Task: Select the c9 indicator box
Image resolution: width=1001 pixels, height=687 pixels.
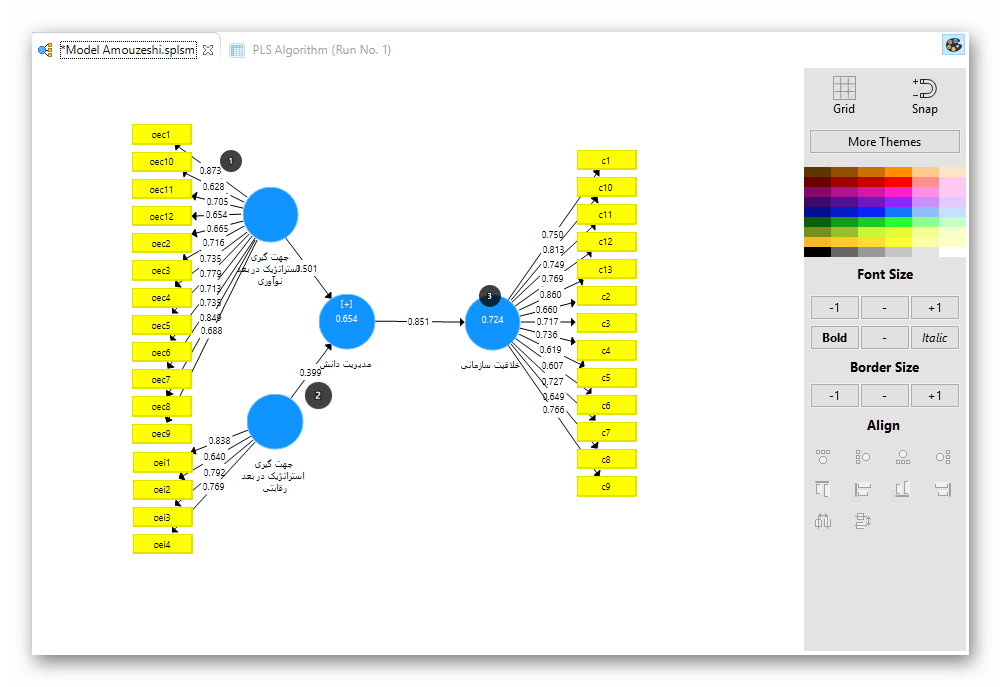Action: point(606,487)
